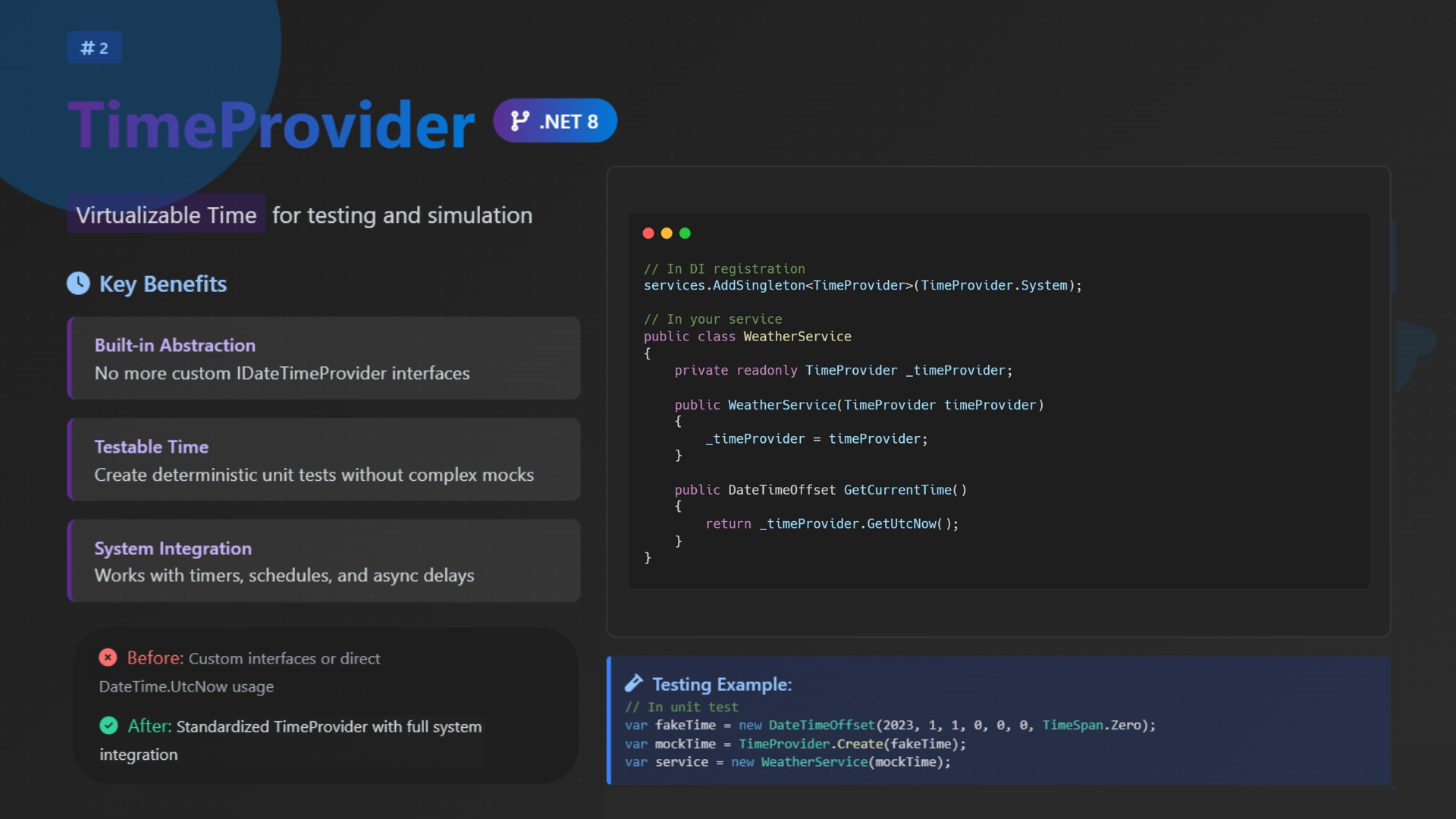This screenshot has height=819, width=1456.
Task: Click the 'var fakeTime' code line
Action: (890, 725)
